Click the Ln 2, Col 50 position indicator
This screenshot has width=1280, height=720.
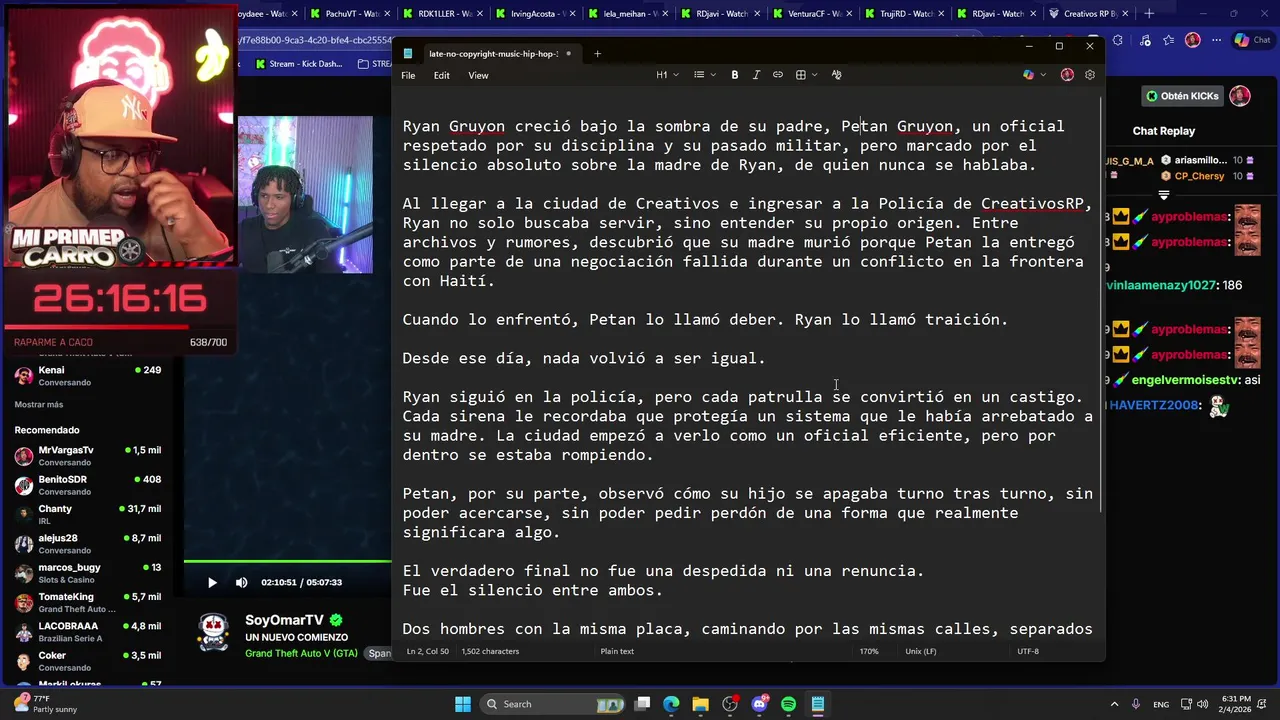point(428,651)
